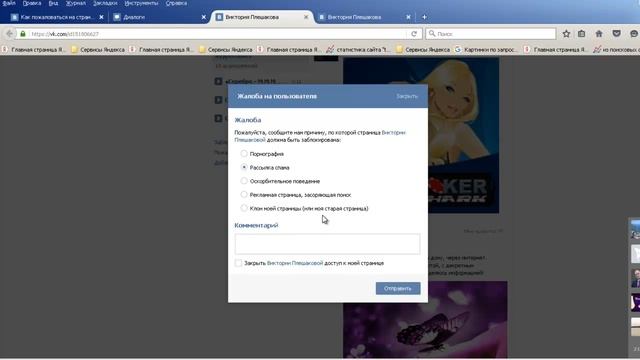Open the Инструменты menu
Image resolution: width=640 pixels, height=360 pixels.
(141, 3)
